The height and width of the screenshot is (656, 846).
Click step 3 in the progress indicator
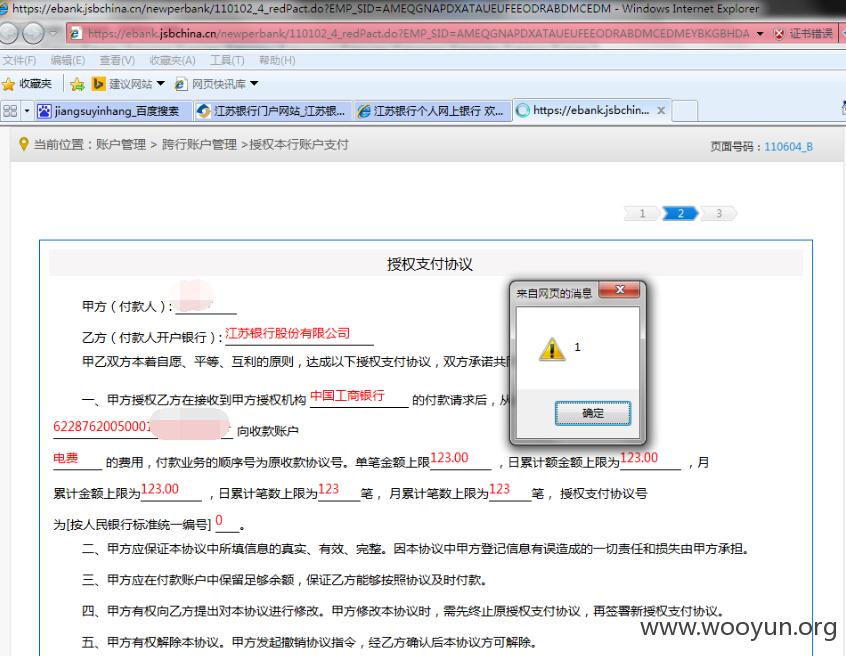[x=719, y=214]
